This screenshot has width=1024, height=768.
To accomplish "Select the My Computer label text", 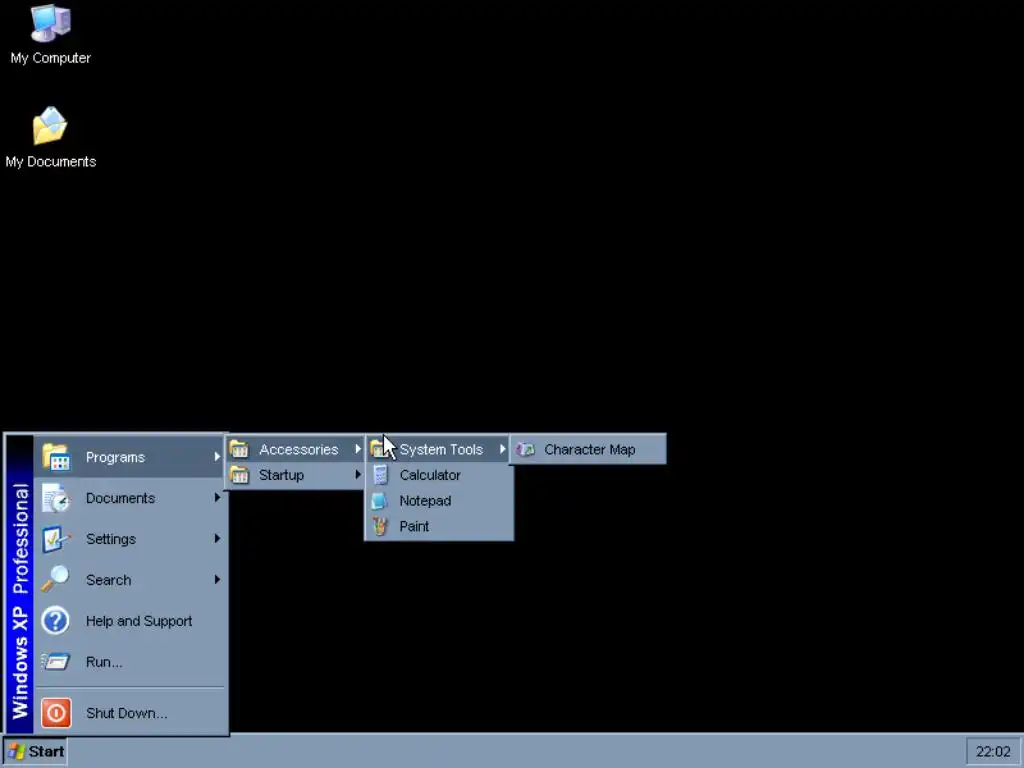I will click(x=50, y=58).
